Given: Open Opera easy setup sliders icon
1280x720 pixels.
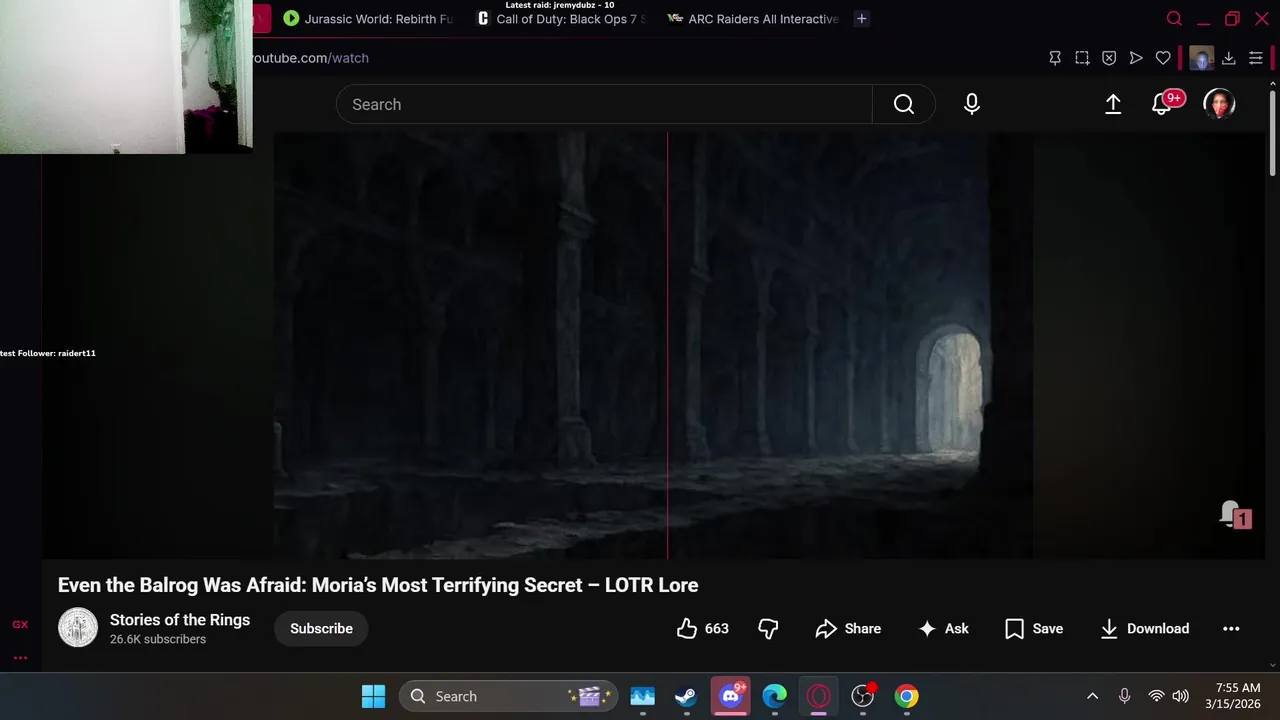Looking at the screenshot, I should [1256, 58].
